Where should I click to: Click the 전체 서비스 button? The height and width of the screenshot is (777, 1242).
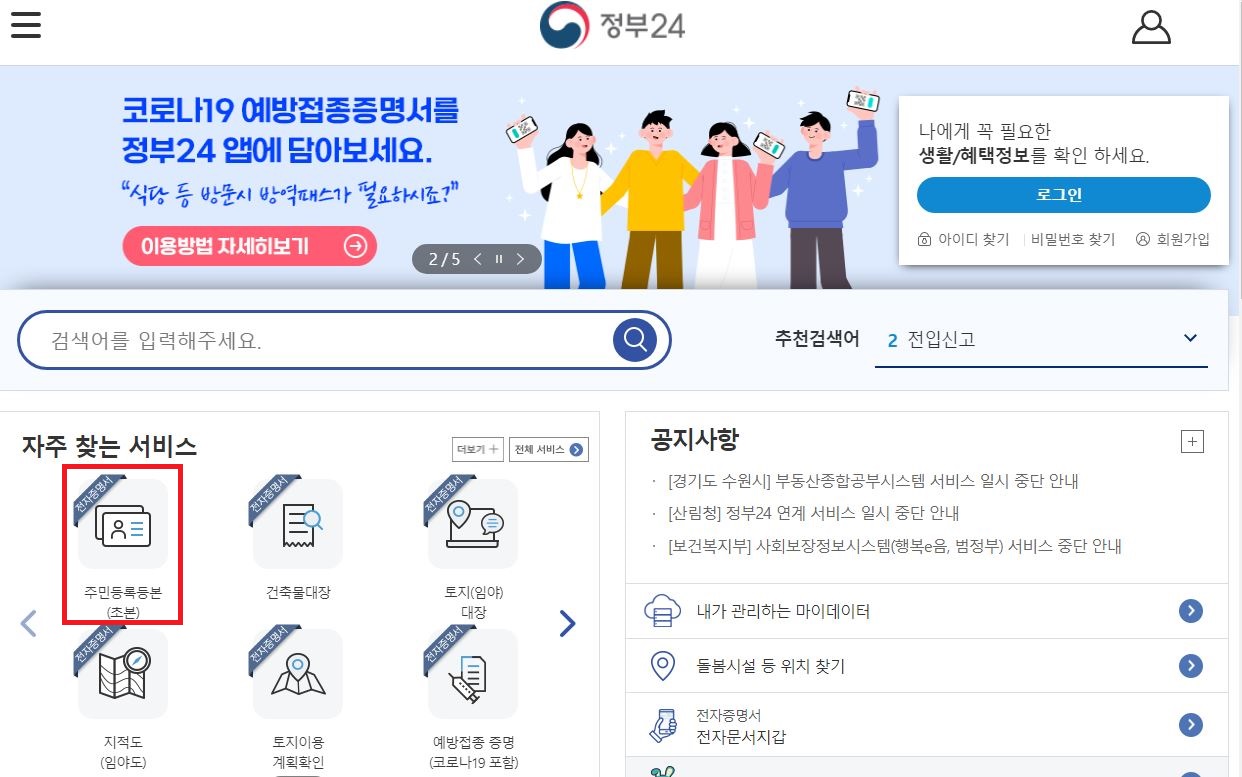[548, 450]
